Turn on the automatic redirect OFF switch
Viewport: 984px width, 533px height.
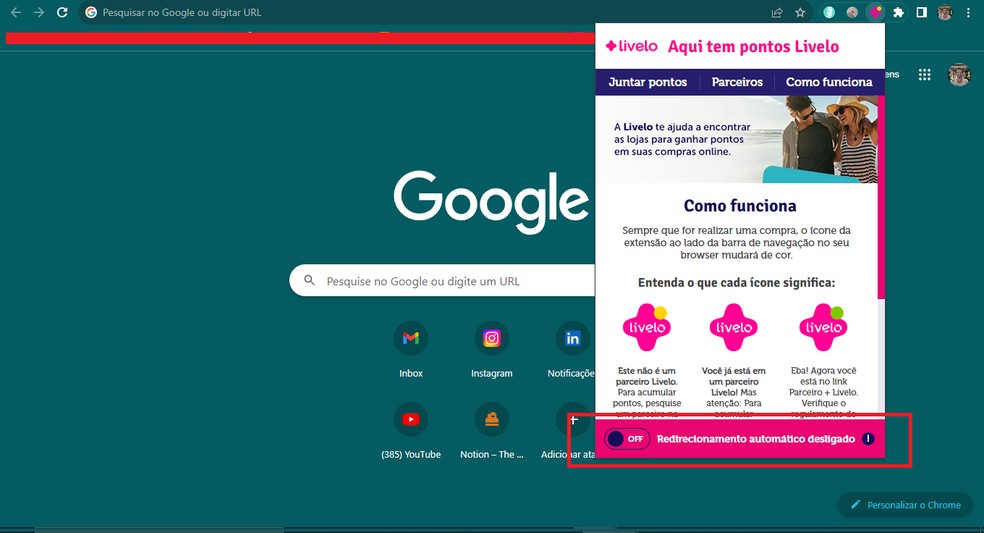click(627, 439)
